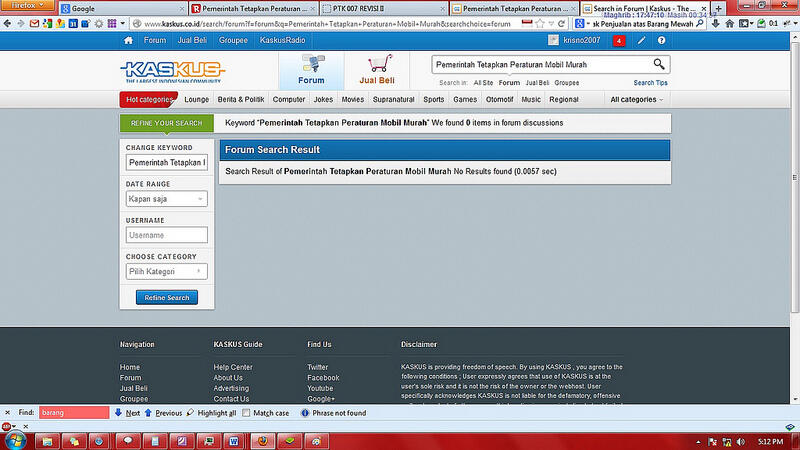800x450 pixels.
Task: Show hidden system tray icons
Action: pos(698,442)
